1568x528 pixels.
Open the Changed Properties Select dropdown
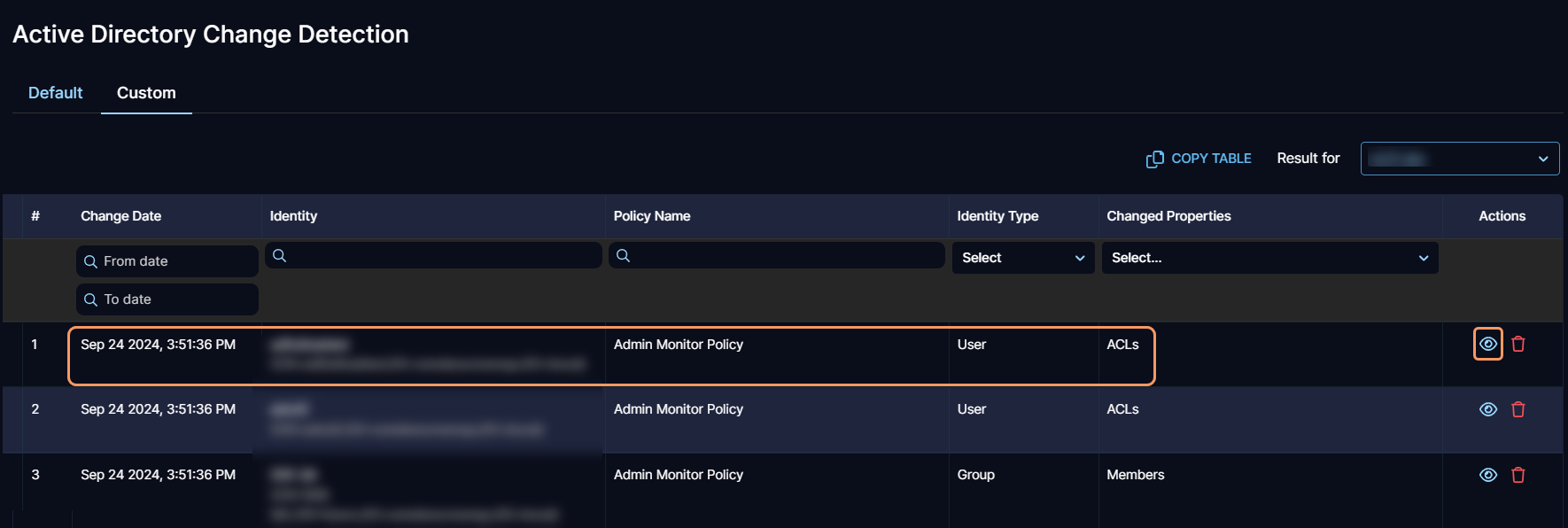(x=1269, y=258)
